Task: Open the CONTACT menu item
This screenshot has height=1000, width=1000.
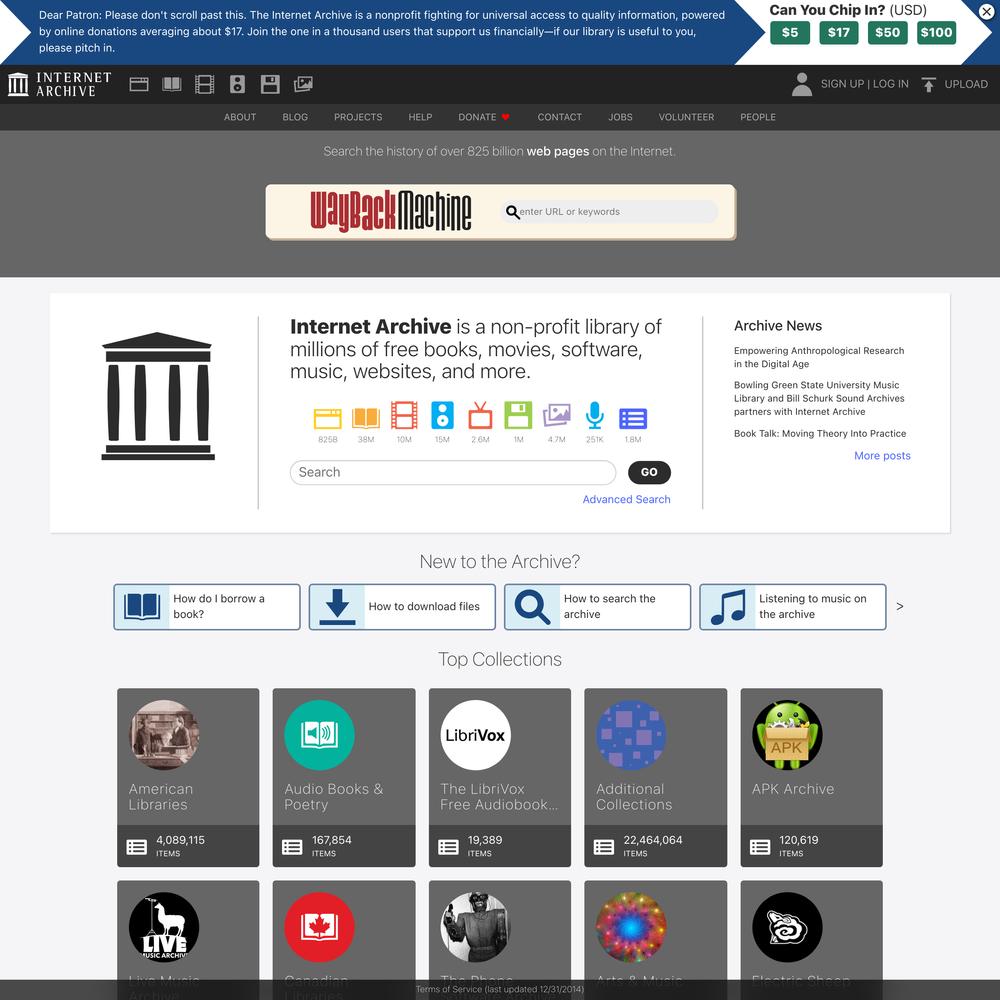Action: click(x=560, y=117)
